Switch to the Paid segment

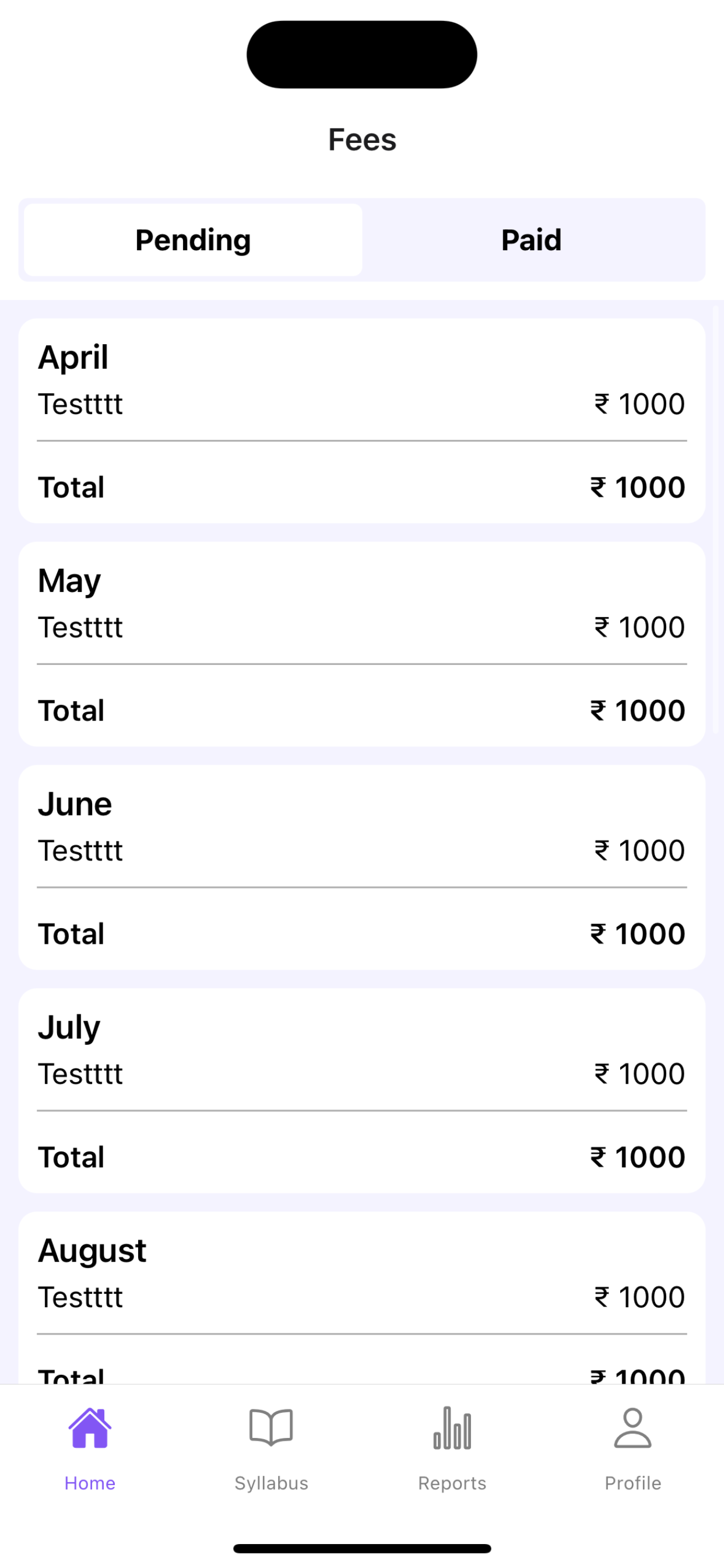(x=531, y=240)
